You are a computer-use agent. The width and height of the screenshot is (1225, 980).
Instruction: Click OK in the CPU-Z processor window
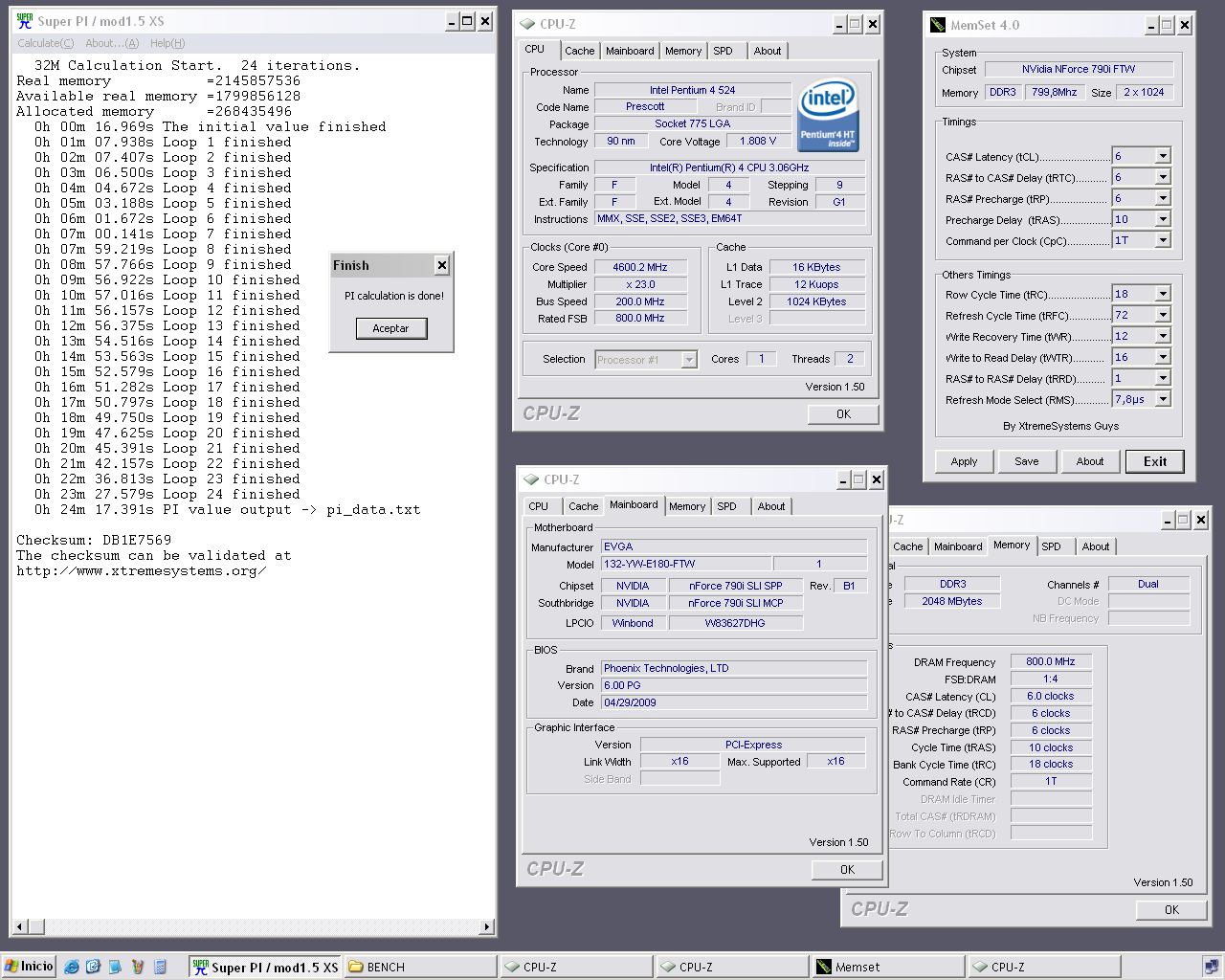(x=843, y=414)
